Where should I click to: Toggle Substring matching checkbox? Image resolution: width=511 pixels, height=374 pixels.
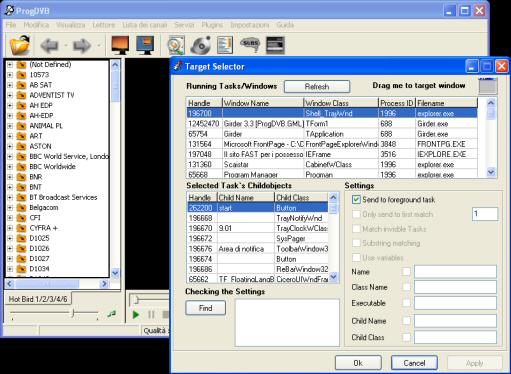pyautogui.click(x=356, y=243)
